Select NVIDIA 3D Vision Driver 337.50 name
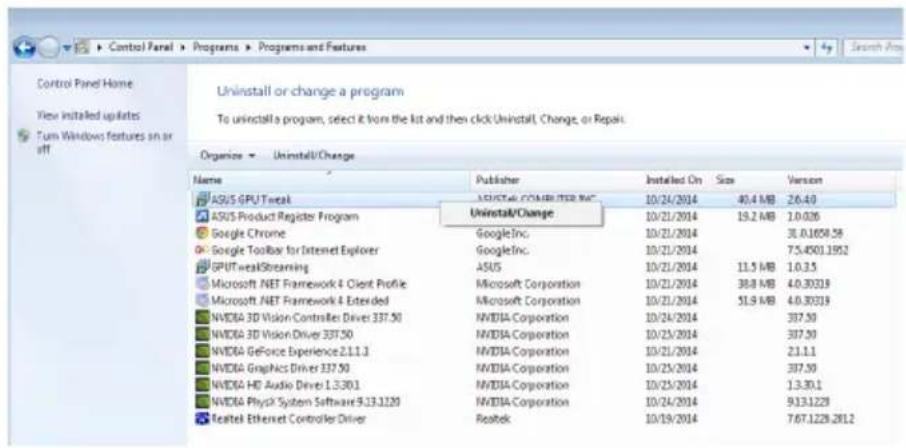 282,335
